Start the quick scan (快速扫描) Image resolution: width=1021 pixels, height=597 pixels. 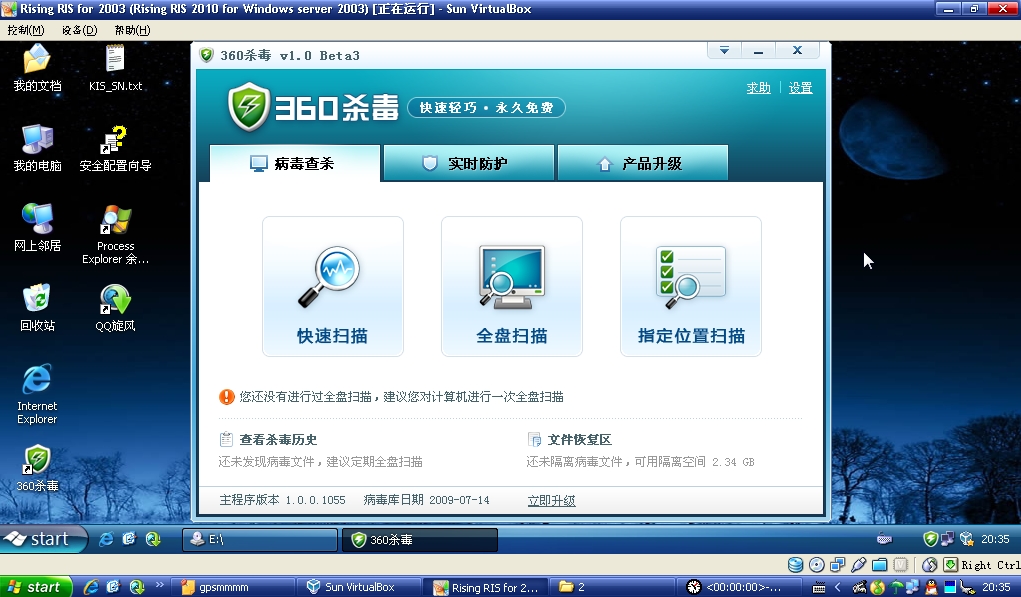333,286
